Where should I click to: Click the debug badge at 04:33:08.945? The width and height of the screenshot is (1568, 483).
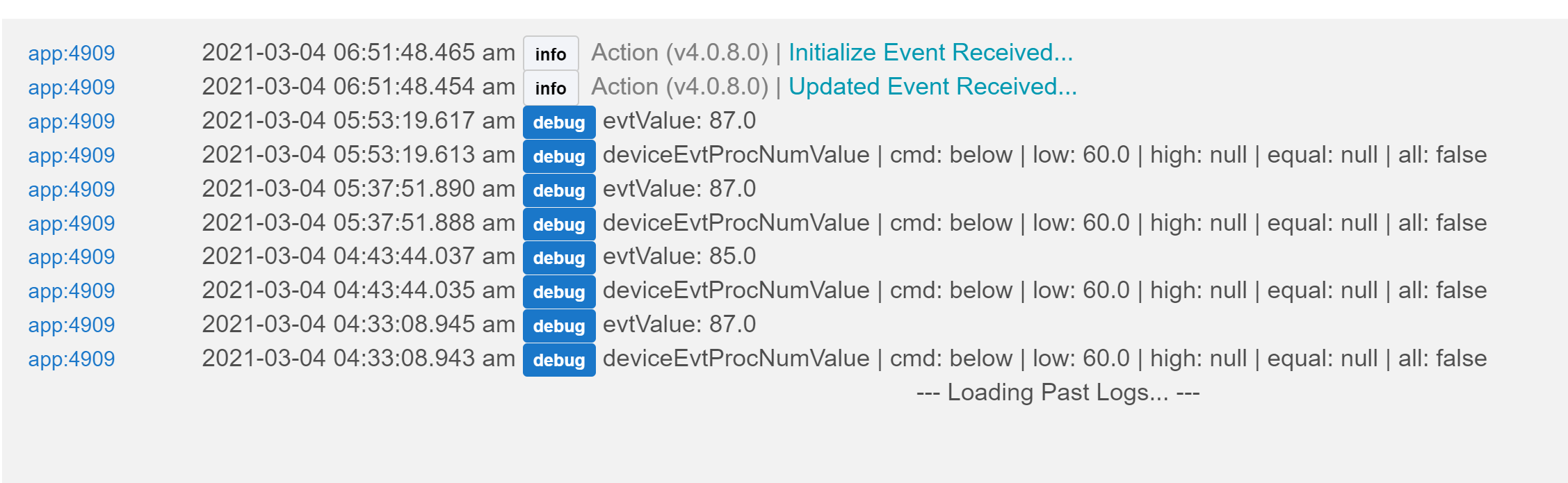point(558,326)
